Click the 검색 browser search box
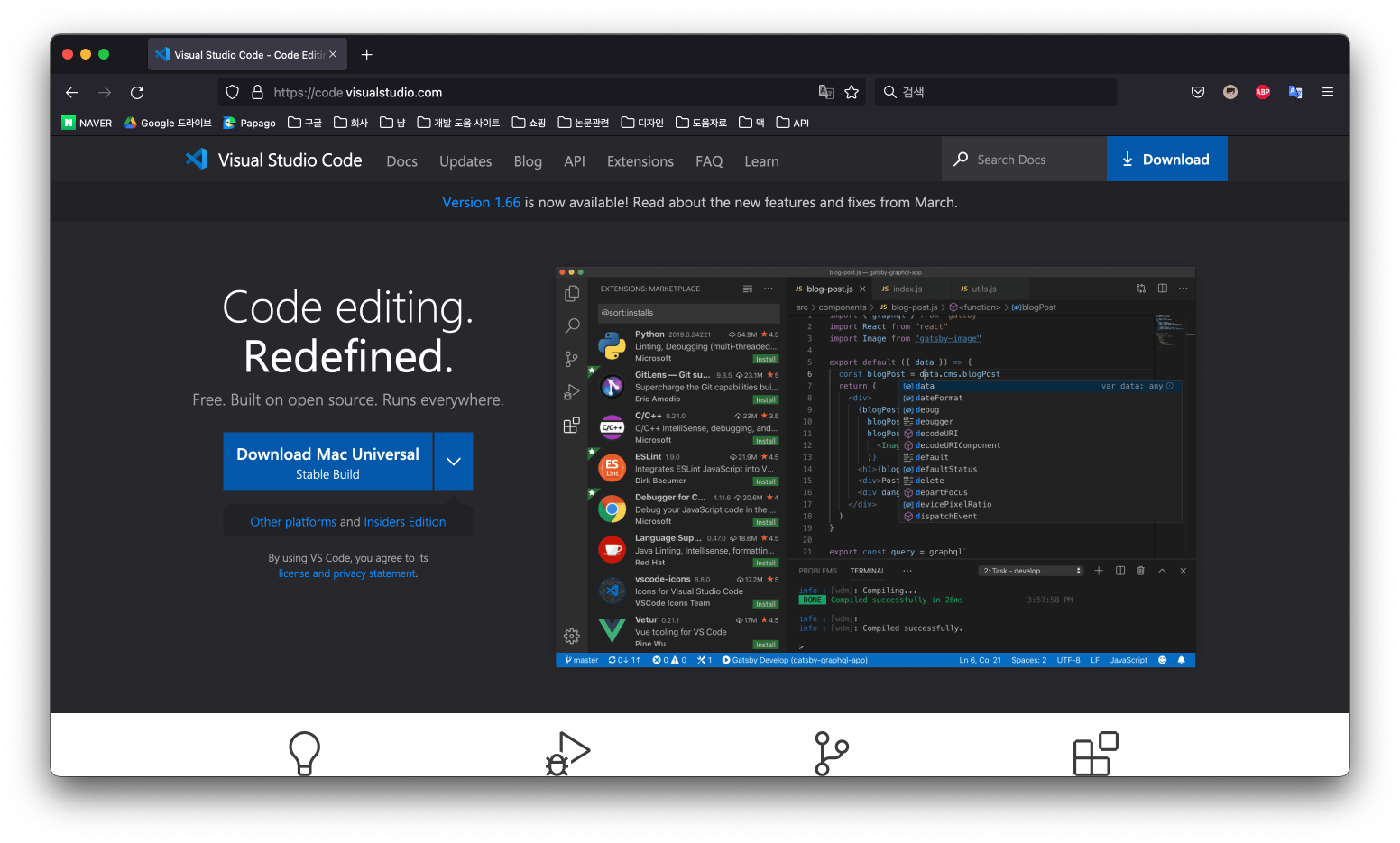 pyautogui.click(x=996, y=92)
